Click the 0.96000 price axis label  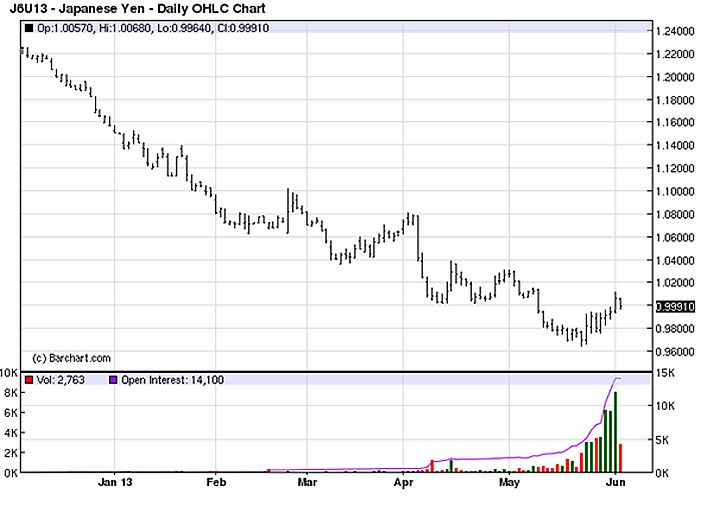point(677,351)
